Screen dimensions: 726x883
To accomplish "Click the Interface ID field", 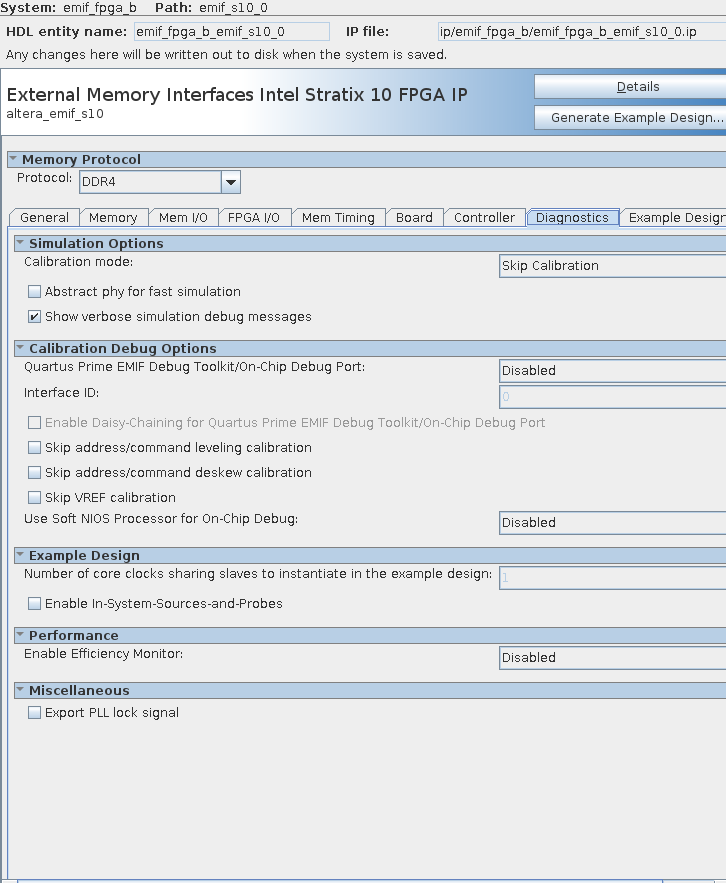I will [x=612, y=396].
